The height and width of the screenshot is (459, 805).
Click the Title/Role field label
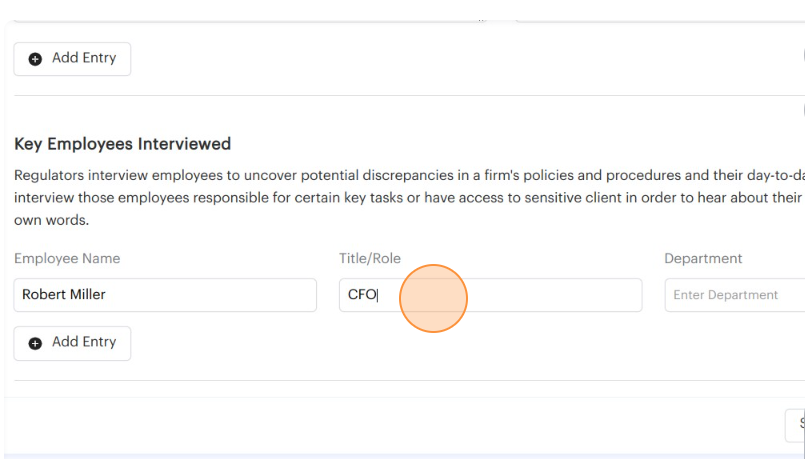(x=370, y=258)
